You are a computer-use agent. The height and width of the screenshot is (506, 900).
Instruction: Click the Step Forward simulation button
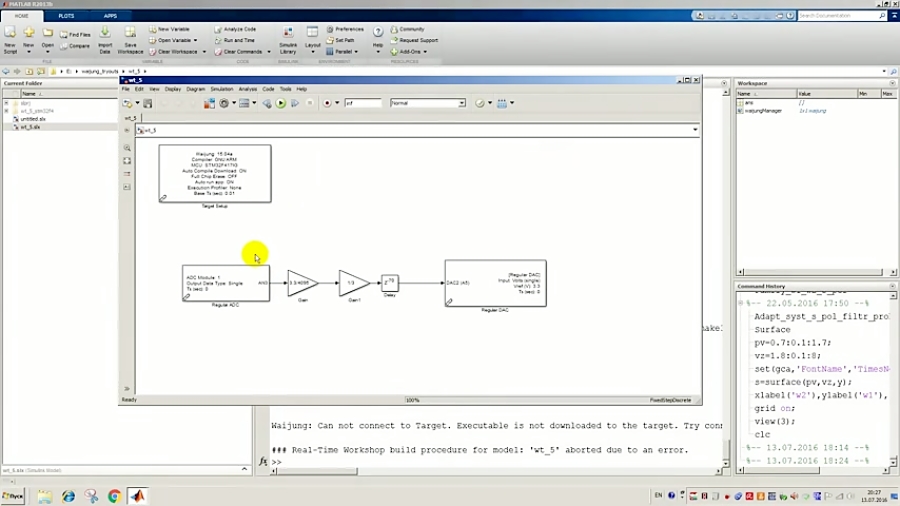pyautogui.click(x=294, y=103)
